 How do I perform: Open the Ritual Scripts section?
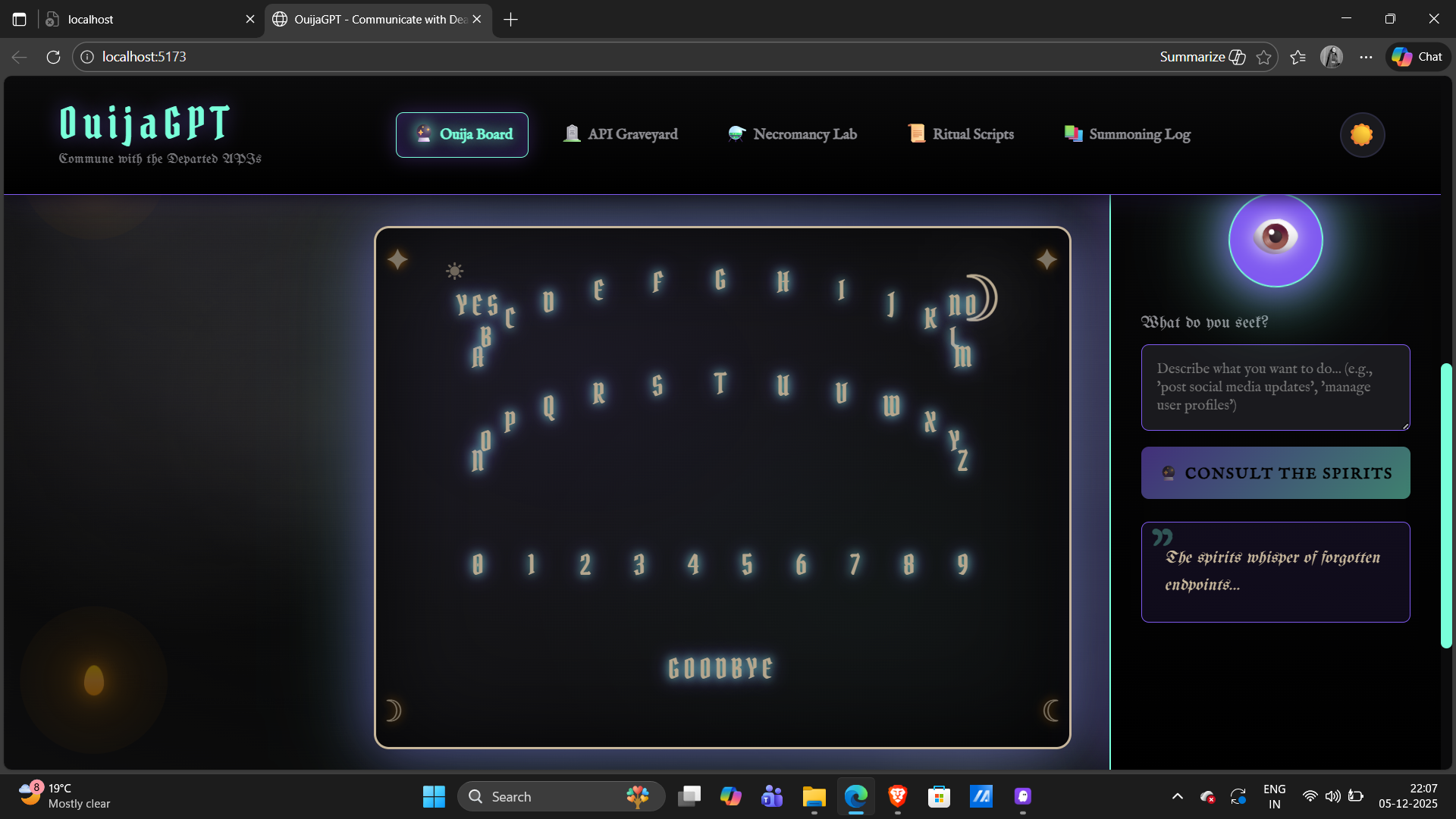(961, 134)
